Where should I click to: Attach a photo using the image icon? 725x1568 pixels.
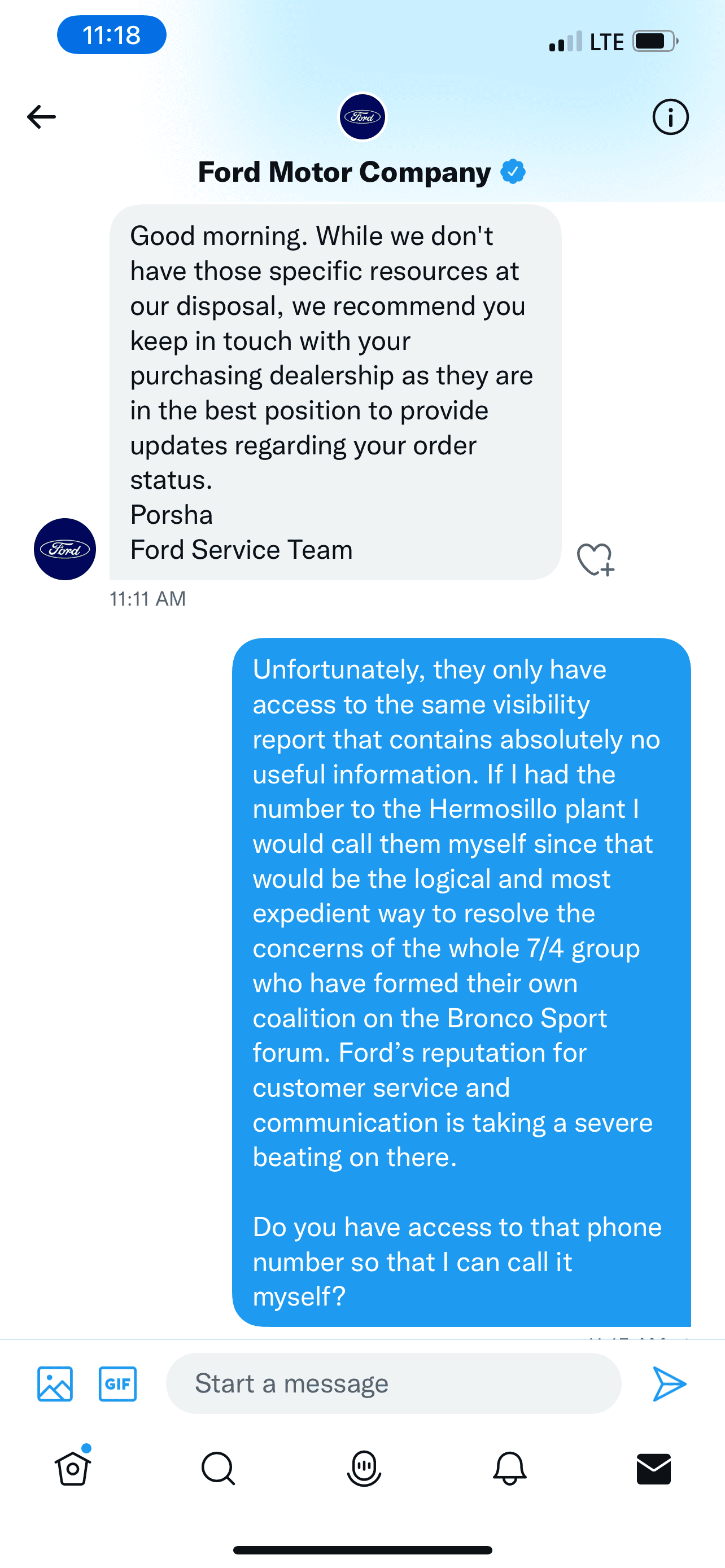tap(55, 1383)
